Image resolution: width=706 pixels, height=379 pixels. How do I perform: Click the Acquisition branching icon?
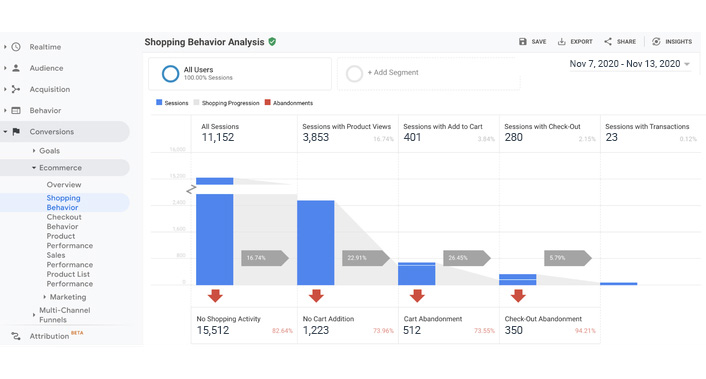16,89
